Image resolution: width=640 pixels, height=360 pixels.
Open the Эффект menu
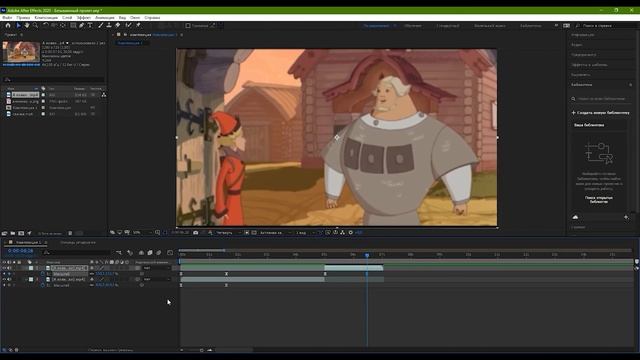84,18
